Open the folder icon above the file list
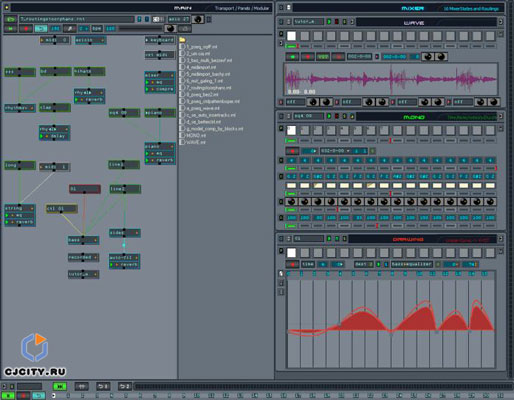514x400 pixels. [x=182, y=40]
